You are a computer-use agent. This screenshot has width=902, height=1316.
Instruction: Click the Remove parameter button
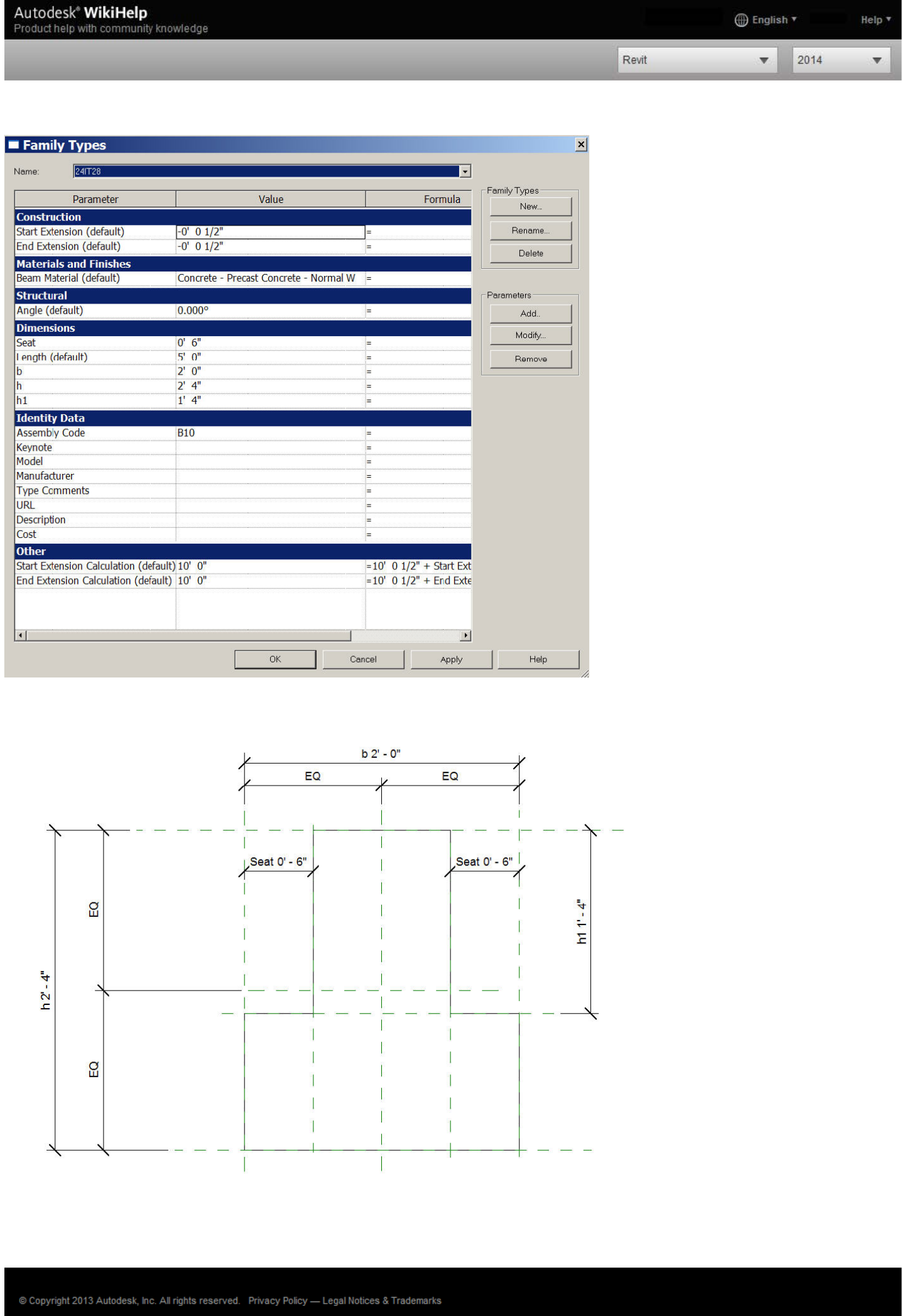[531, 359]
